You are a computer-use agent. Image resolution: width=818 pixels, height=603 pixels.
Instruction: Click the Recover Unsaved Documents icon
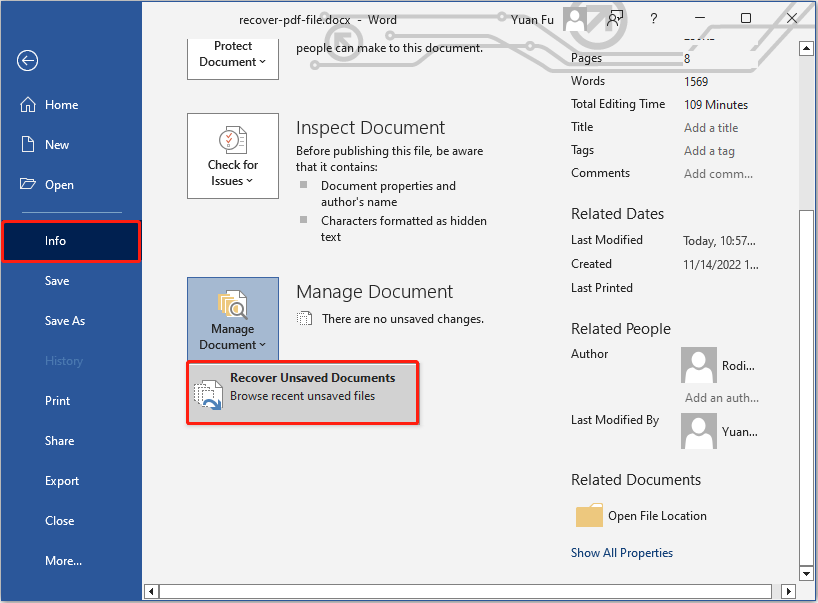point(208,395)
